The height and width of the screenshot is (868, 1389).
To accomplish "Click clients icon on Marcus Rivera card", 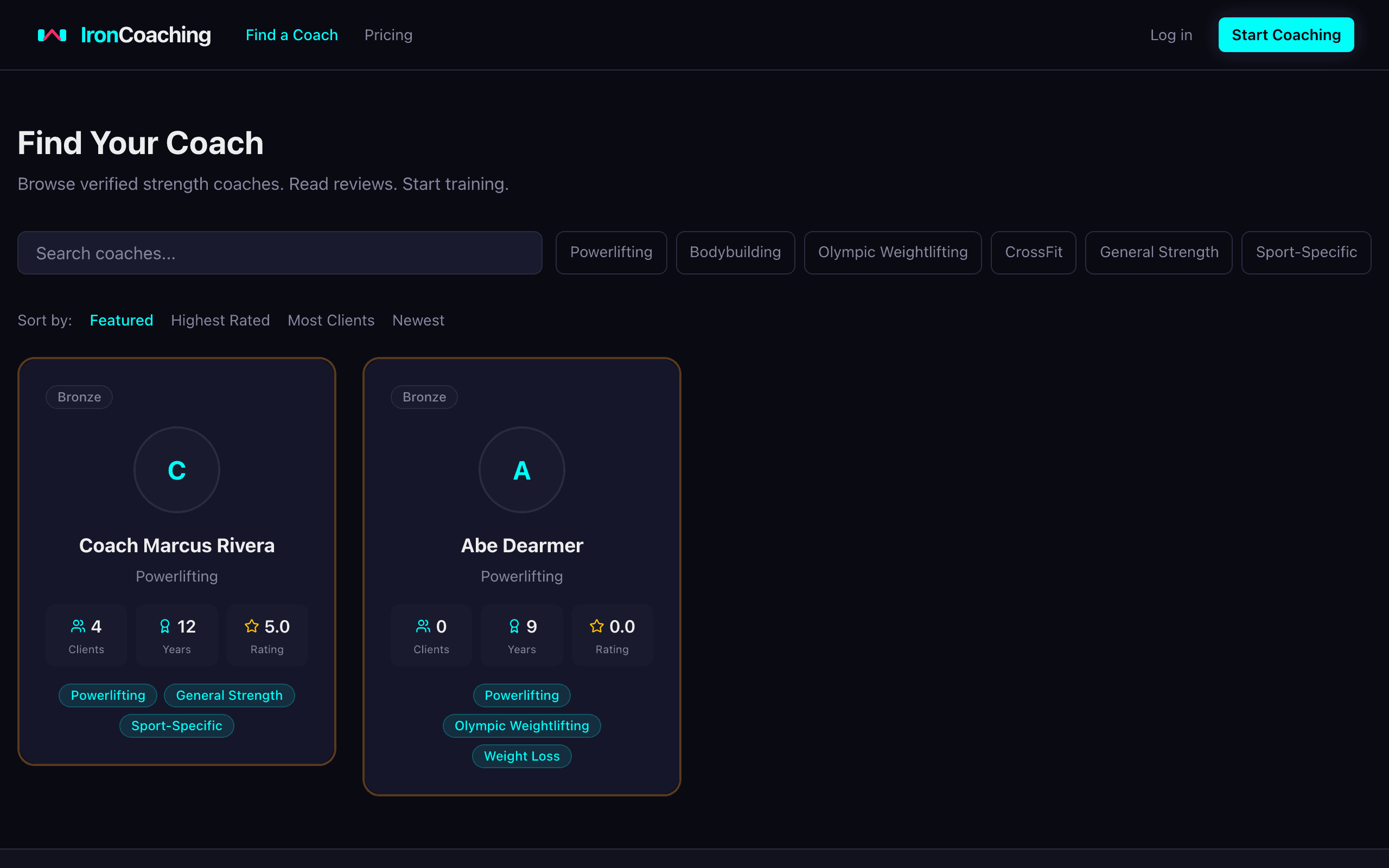I will pos(78,626).
